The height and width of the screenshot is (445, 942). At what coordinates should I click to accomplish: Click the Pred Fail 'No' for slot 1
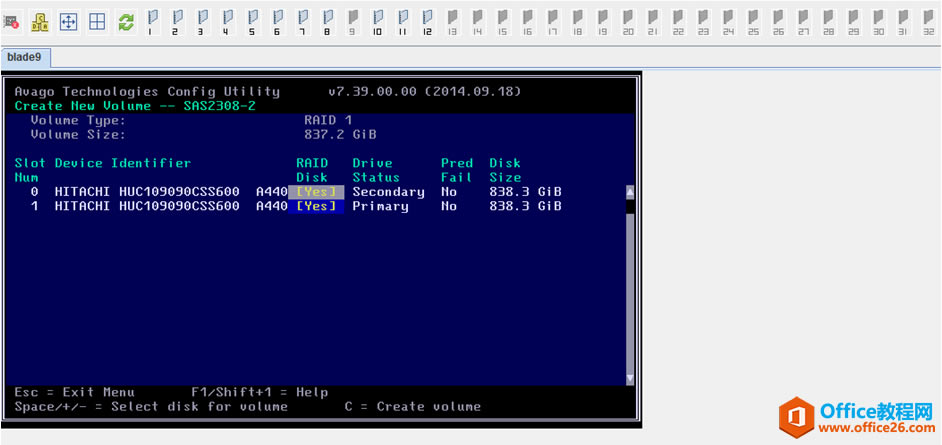click(449, 207)
